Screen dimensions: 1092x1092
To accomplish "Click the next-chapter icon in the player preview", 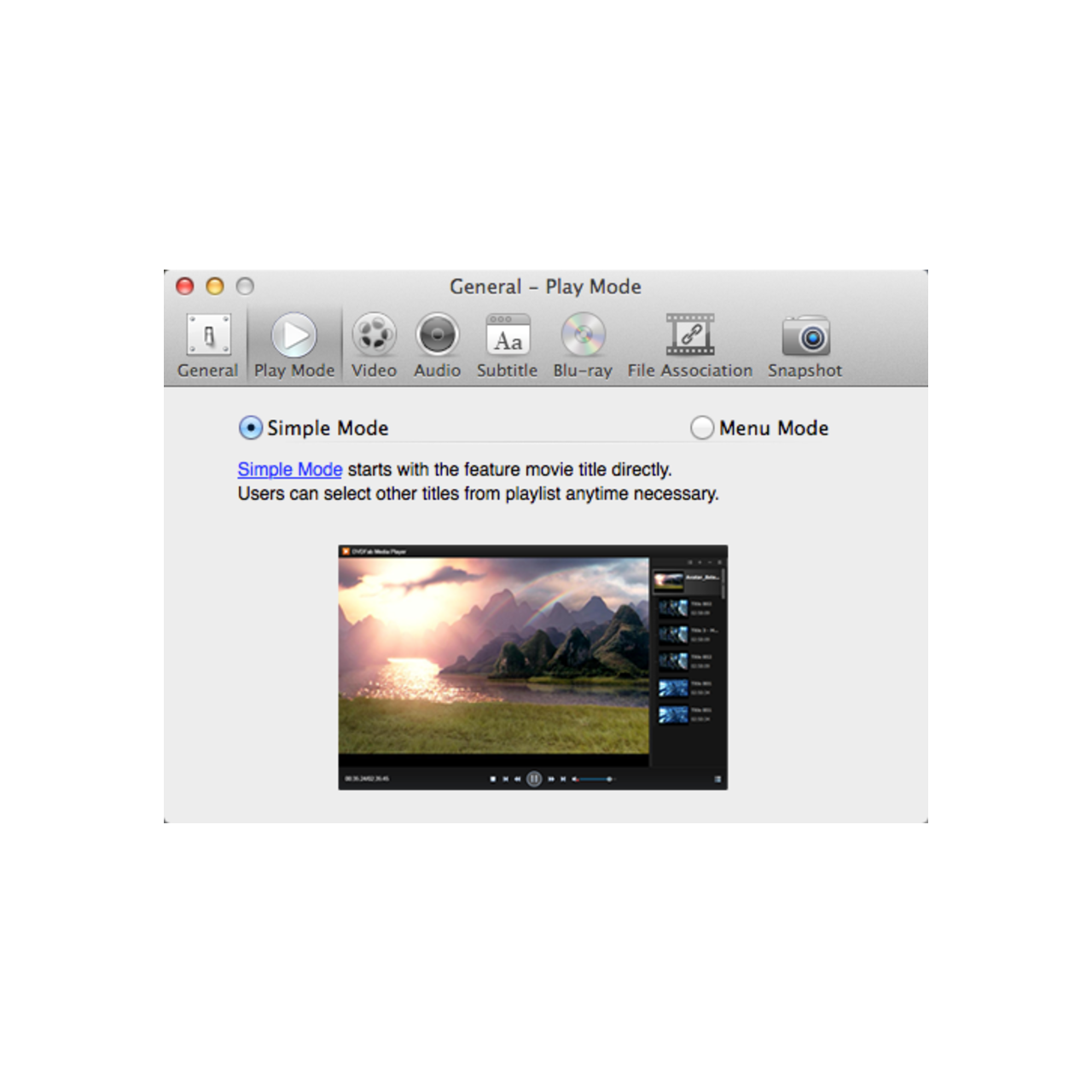I will click(x=563, y=778).
